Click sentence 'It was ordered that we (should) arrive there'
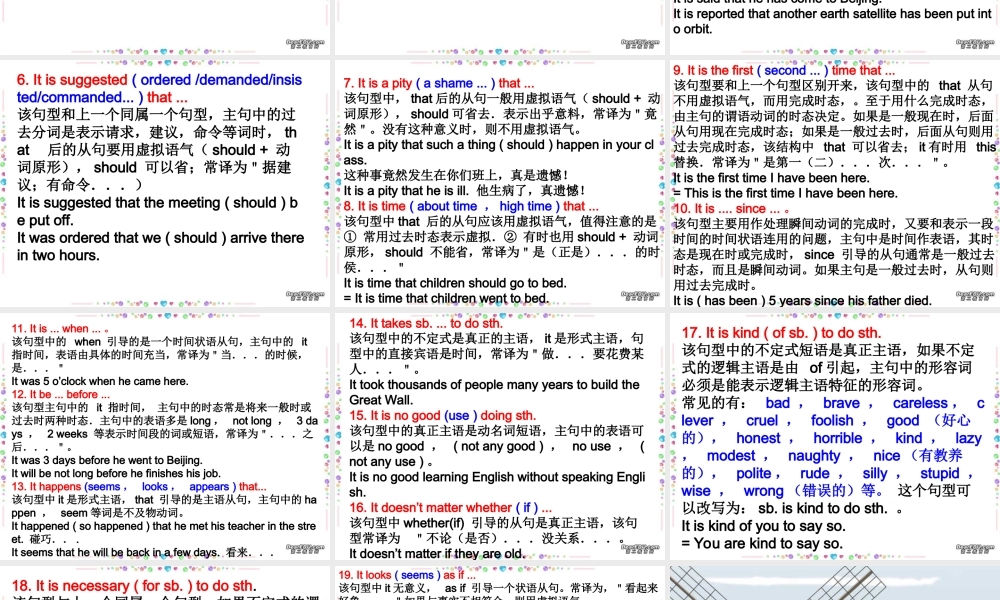Viewport: 1000px width, 600px height. click(161, 246)
